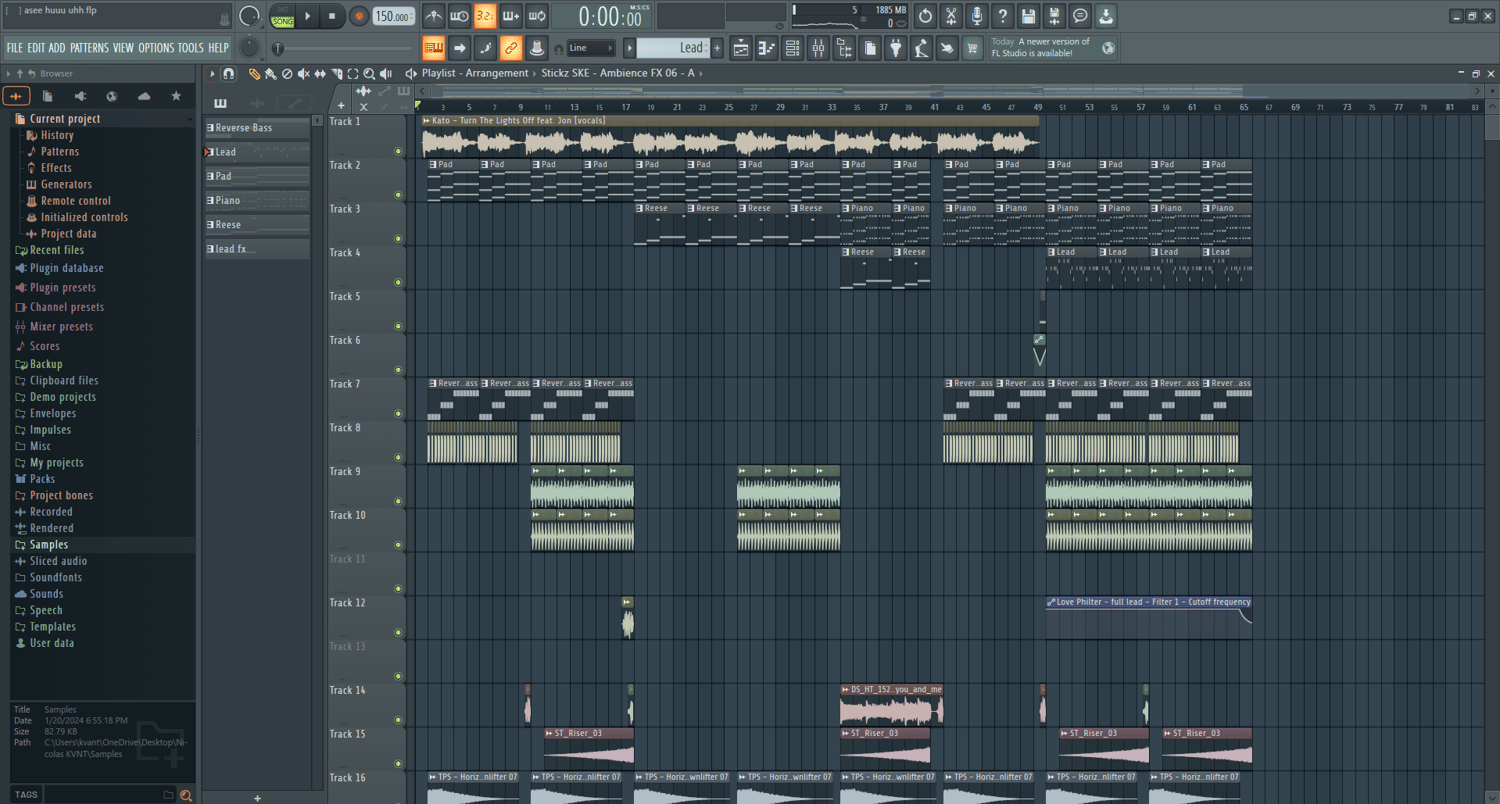Open the OPTIONS menu
The image size is (1500, 804).
coord(156,48)
